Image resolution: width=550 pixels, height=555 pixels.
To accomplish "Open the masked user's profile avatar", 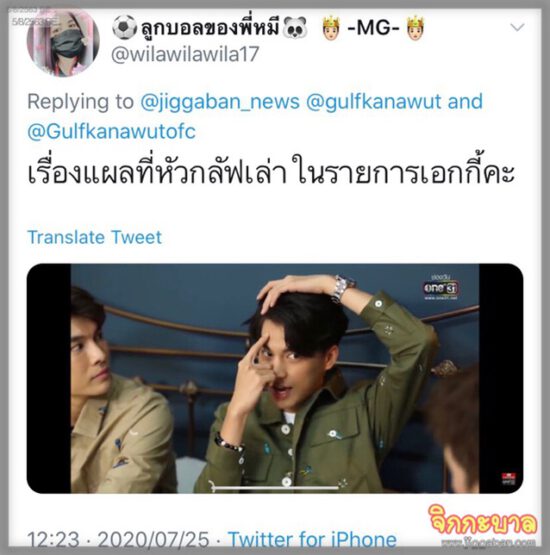I will pos(62,43).
